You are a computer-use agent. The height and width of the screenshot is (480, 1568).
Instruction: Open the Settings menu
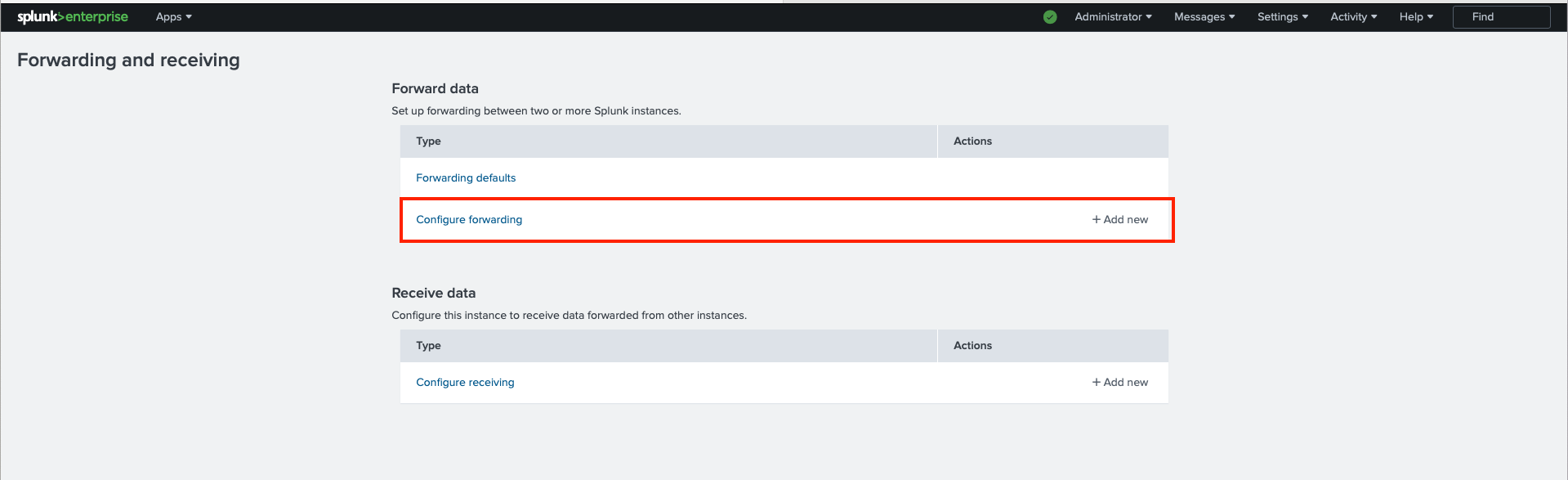pyautogui.click(x=1283, y=16)
